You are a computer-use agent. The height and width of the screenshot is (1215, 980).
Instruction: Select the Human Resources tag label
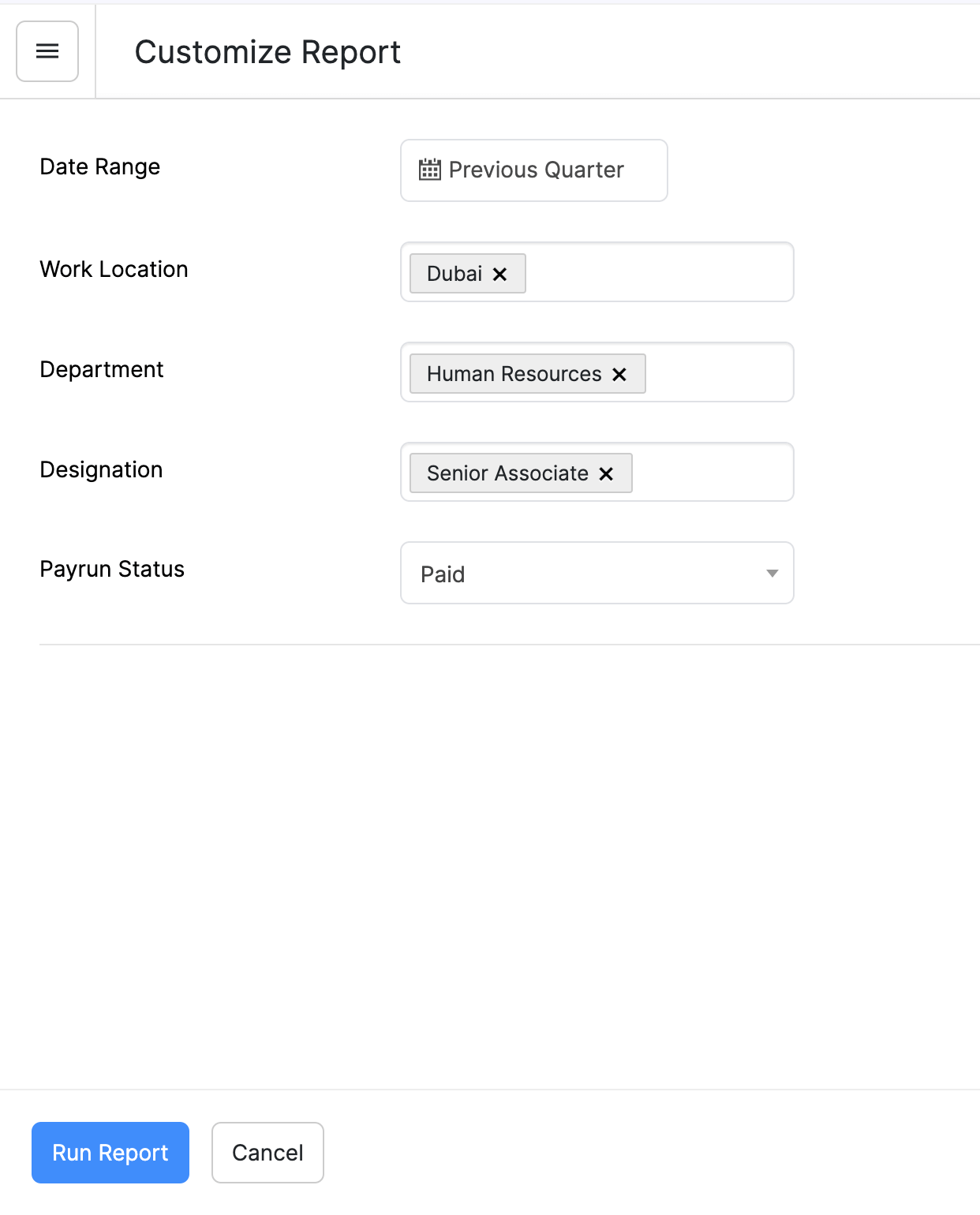click(514, 374)
